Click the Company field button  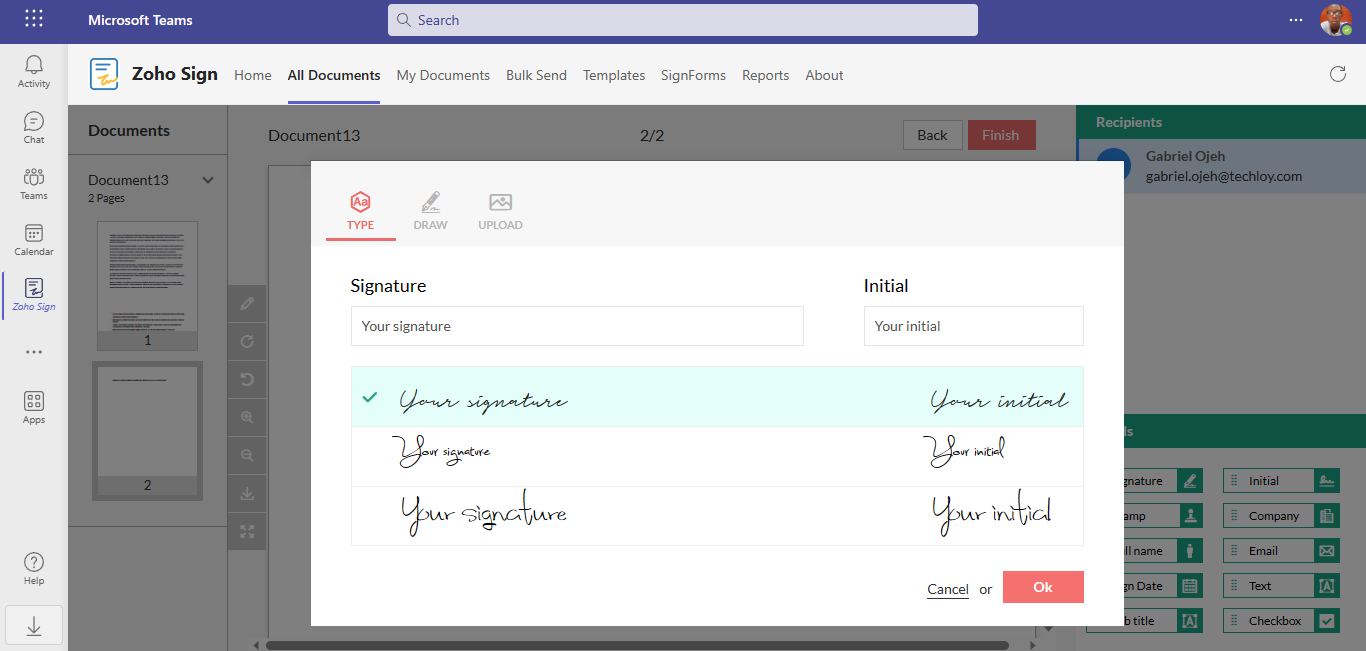click(1281, 516)
